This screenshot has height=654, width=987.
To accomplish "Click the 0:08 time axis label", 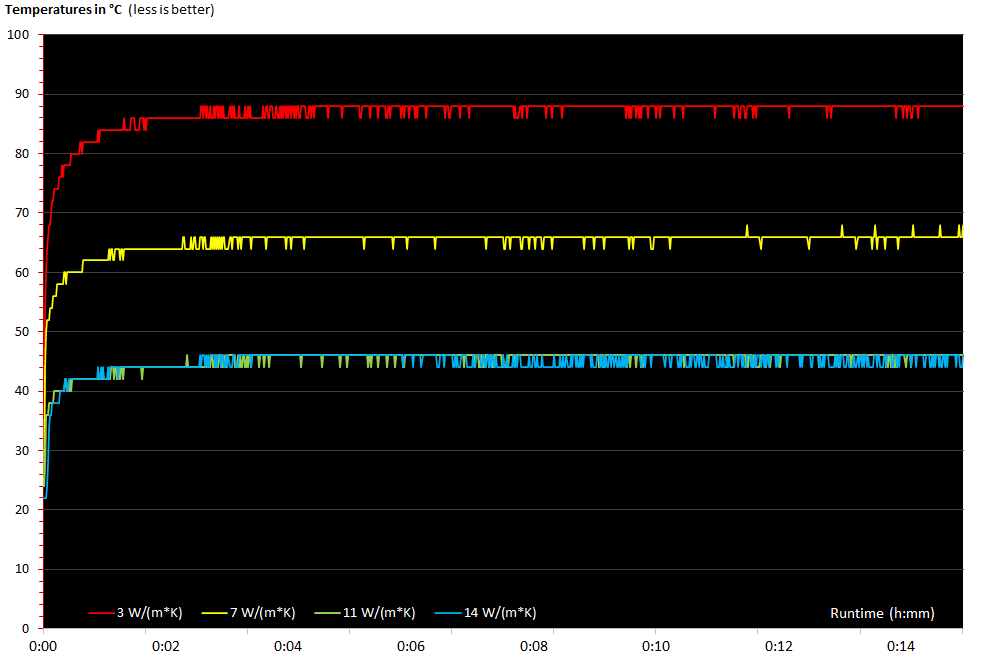I will (533, 646).
